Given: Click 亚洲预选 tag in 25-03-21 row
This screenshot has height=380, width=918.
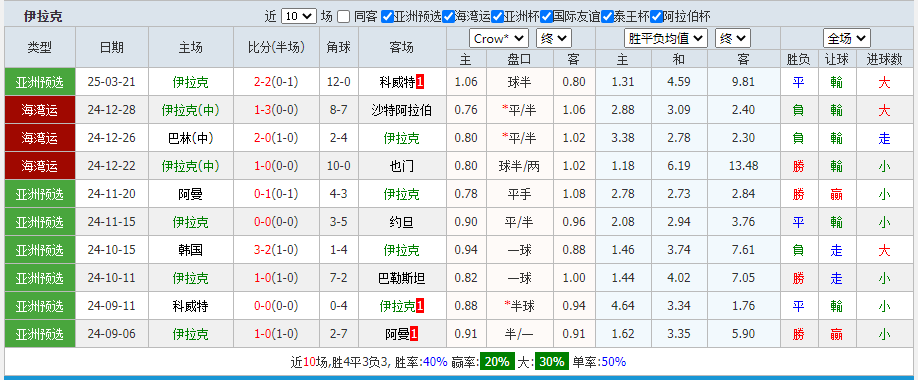Looking at the screenshot, I should coord(40,82).
